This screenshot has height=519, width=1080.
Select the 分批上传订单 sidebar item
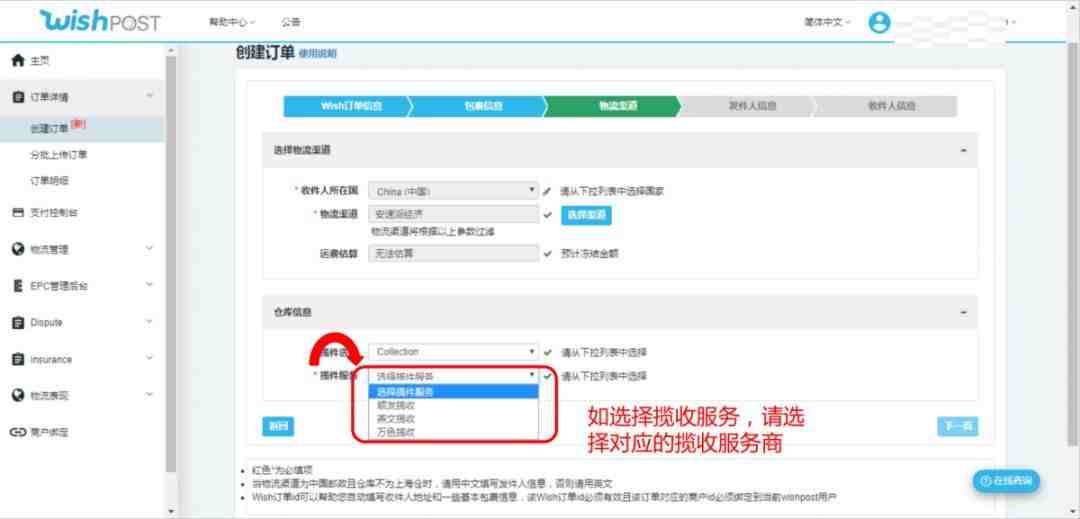tap(59, 155)
